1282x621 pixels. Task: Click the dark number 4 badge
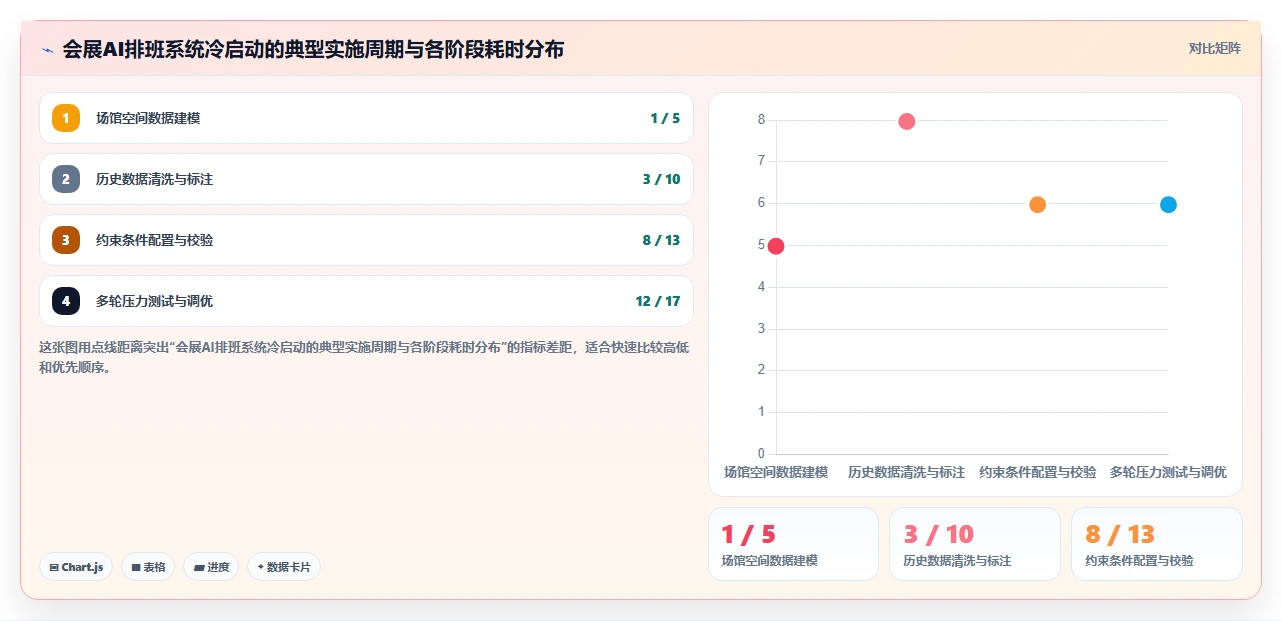tap(66, 301)
